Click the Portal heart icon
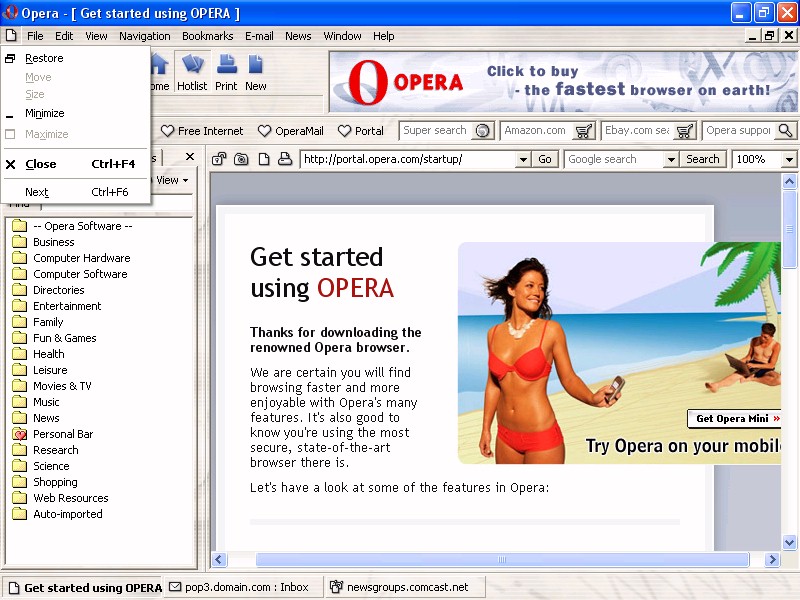800x600 pixels. pyautogui.click(x=344, y=131)
